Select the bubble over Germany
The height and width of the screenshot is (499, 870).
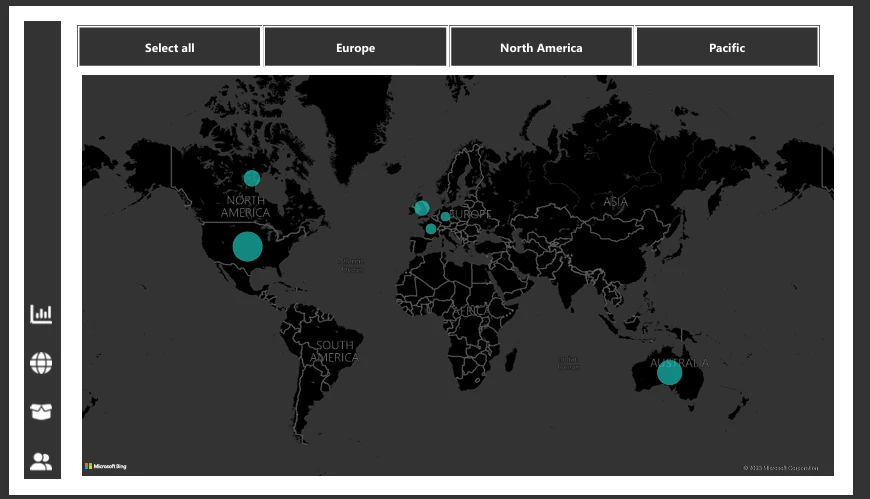coord(445,216)
